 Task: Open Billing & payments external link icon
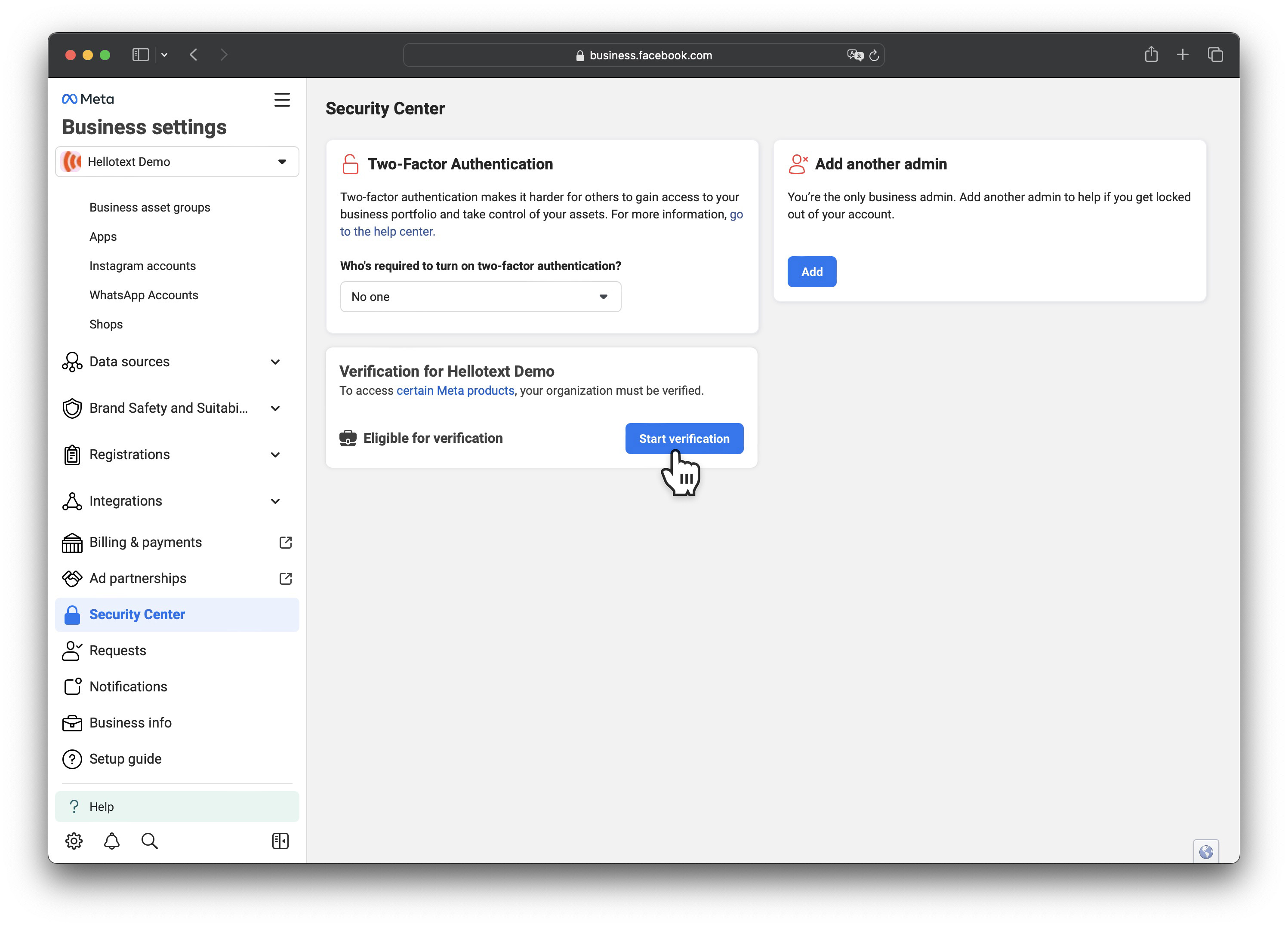pos(286,543)
